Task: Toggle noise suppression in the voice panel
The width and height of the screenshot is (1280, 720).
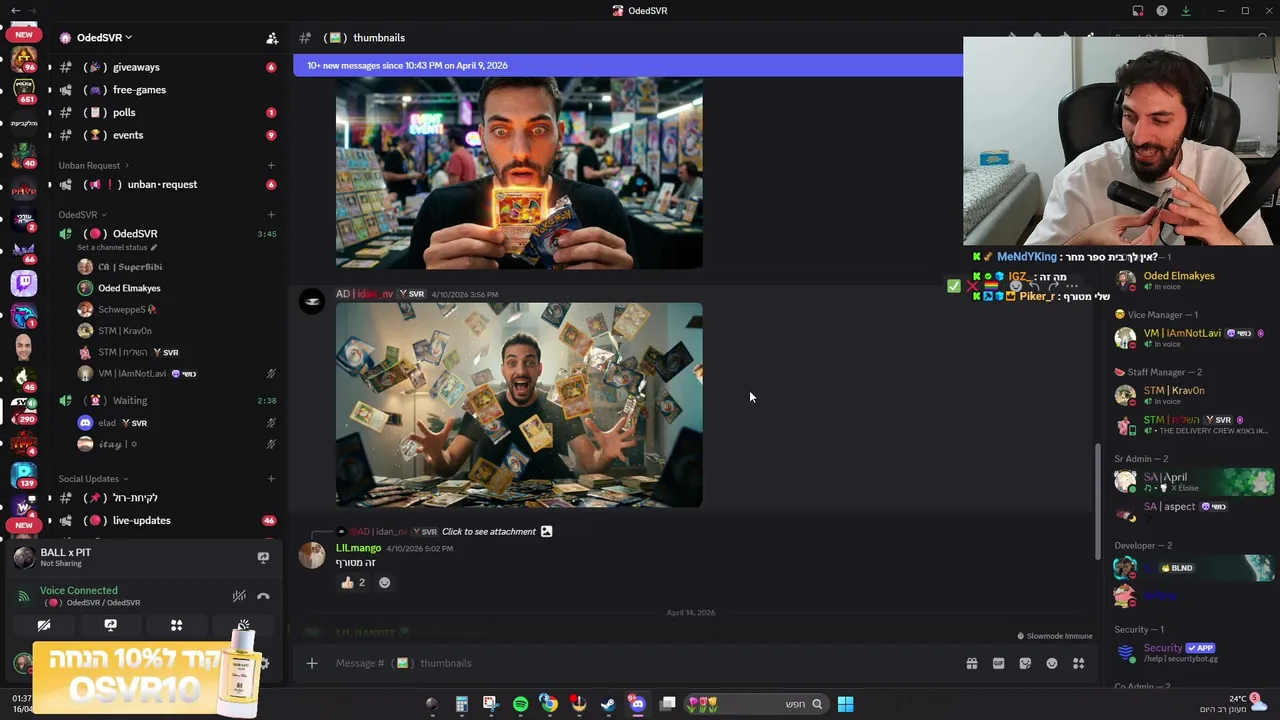Action: click(239, 596)
